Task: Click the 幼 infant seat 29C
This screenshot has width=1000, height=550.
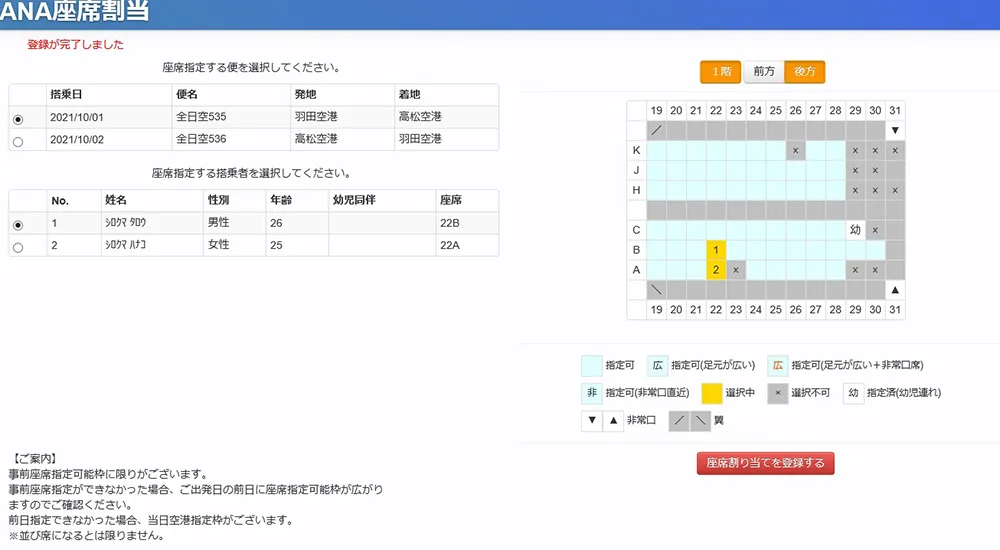Action: (855, 230)
